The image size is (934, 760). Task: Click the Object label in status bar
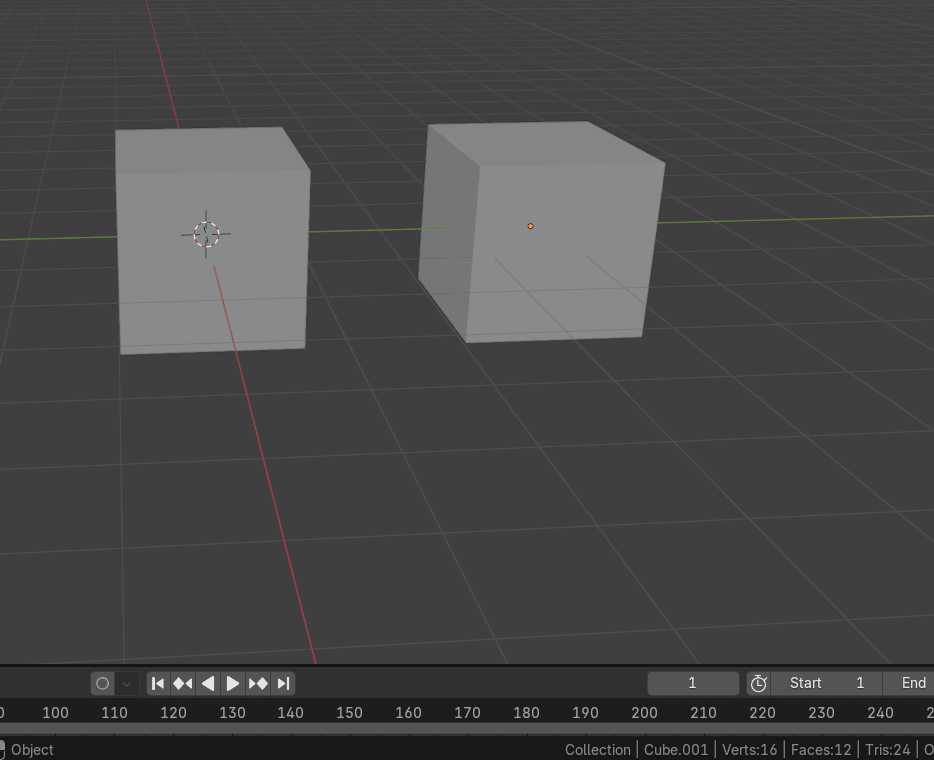pos(32,750)
